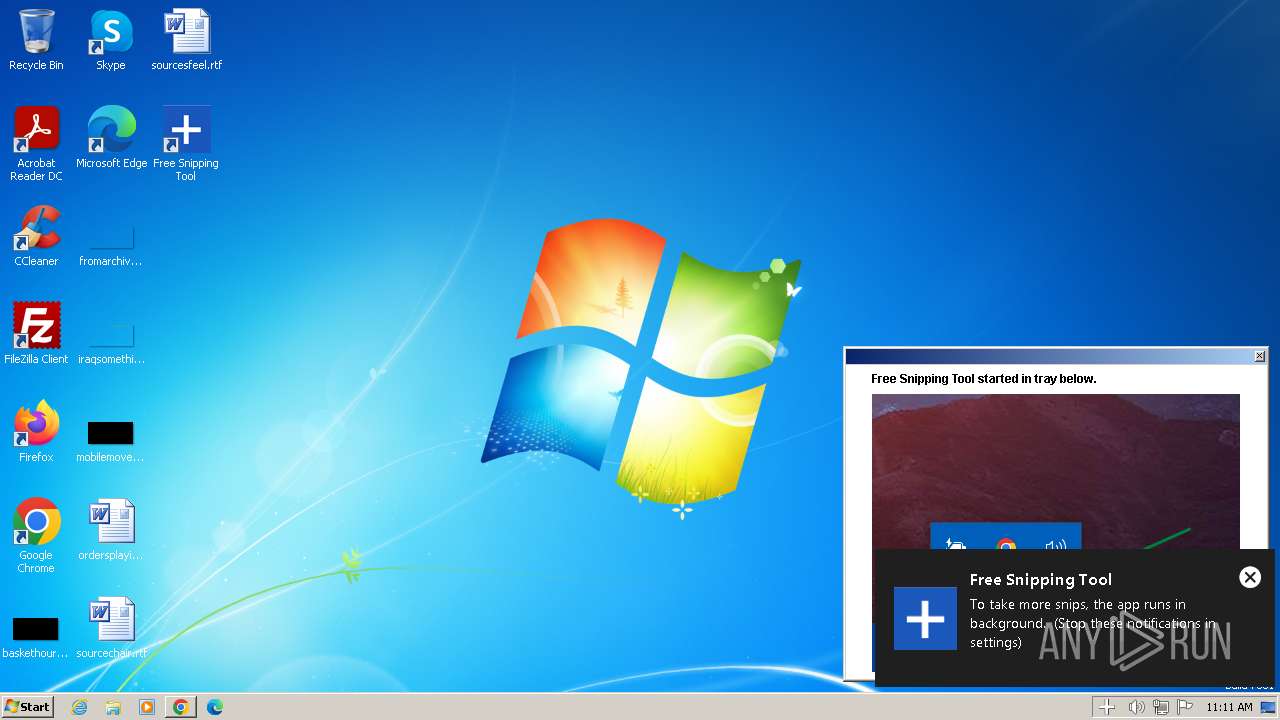Click the Free Snipping Tool tray icon
The image size is (1280, 720).
pyautogui.click(x=1107, y=707)
